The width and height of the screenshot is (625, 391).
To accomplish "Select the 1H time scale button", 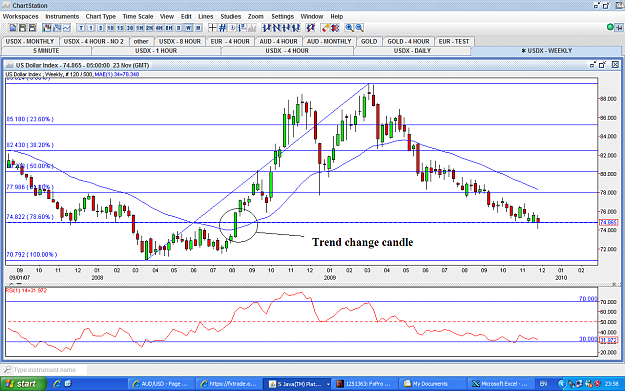I will (x=140, y=28).
